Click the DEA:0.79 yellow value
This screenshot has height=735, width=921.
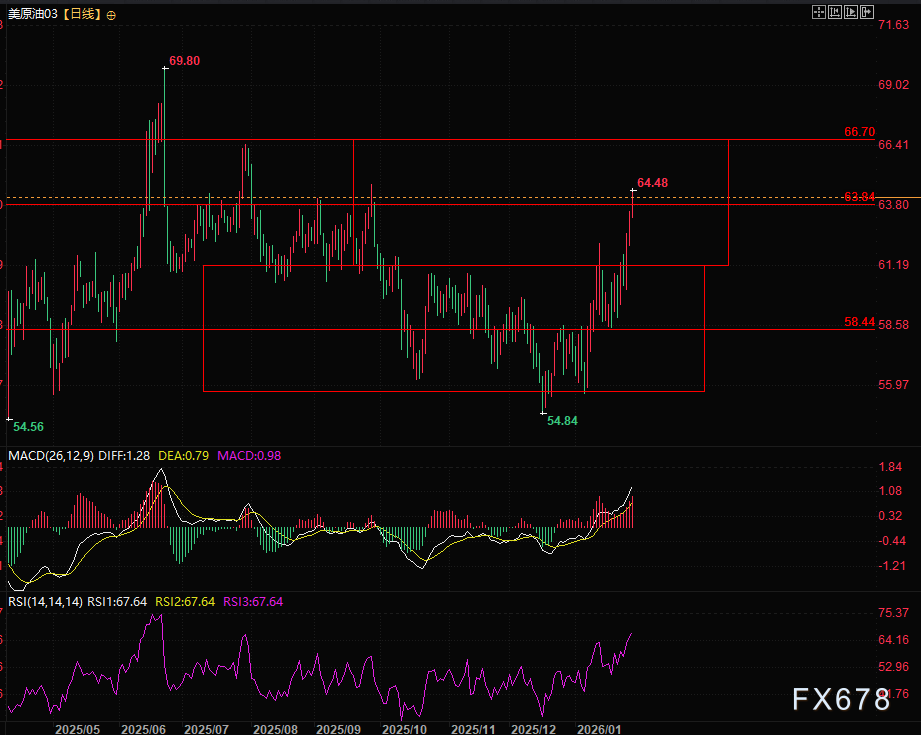pyautogui.click(x=183, y=455)
